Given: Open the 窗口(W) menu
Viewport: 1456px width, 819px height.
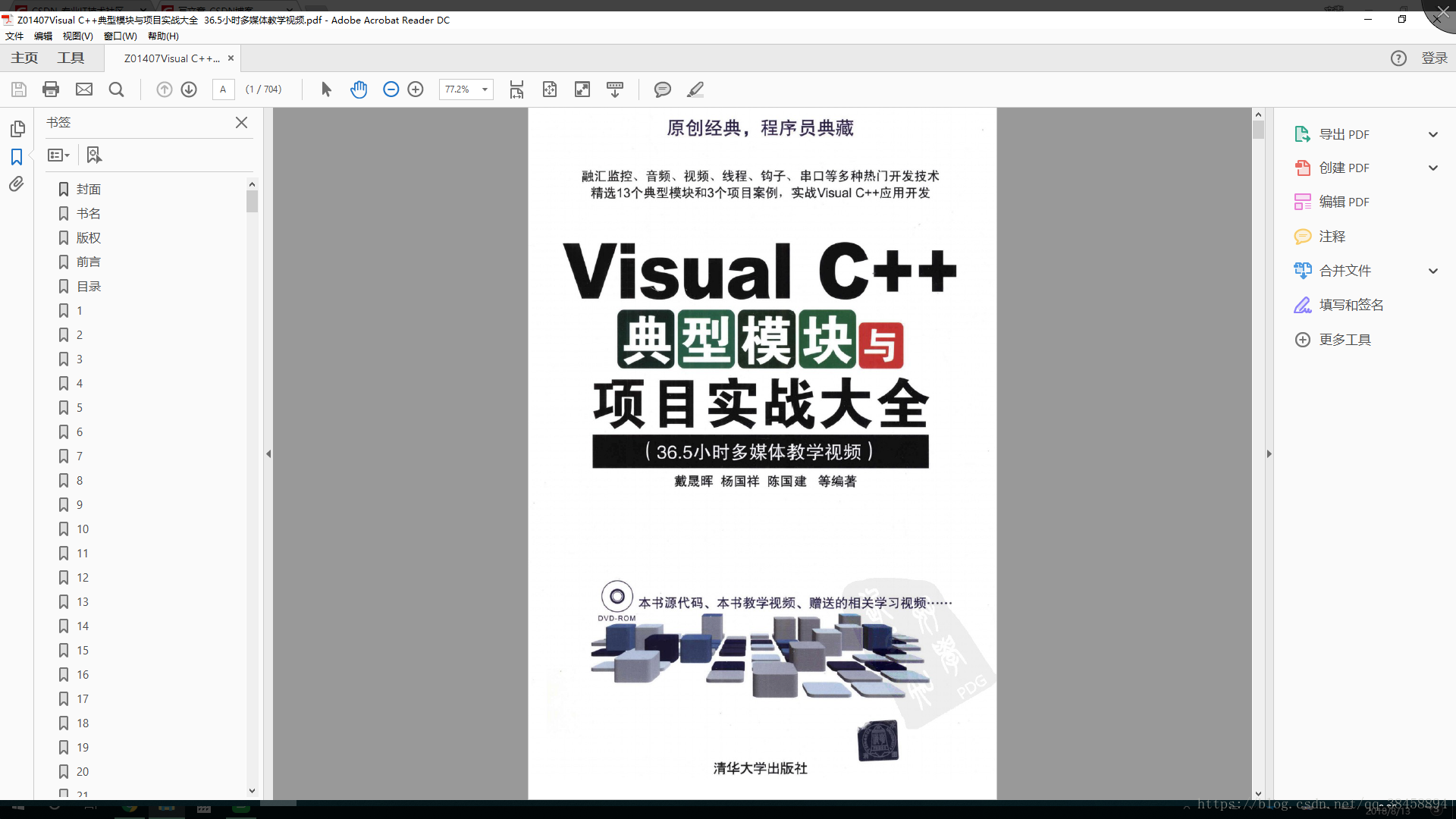Looking at the screenshot, I should [121, 36].
